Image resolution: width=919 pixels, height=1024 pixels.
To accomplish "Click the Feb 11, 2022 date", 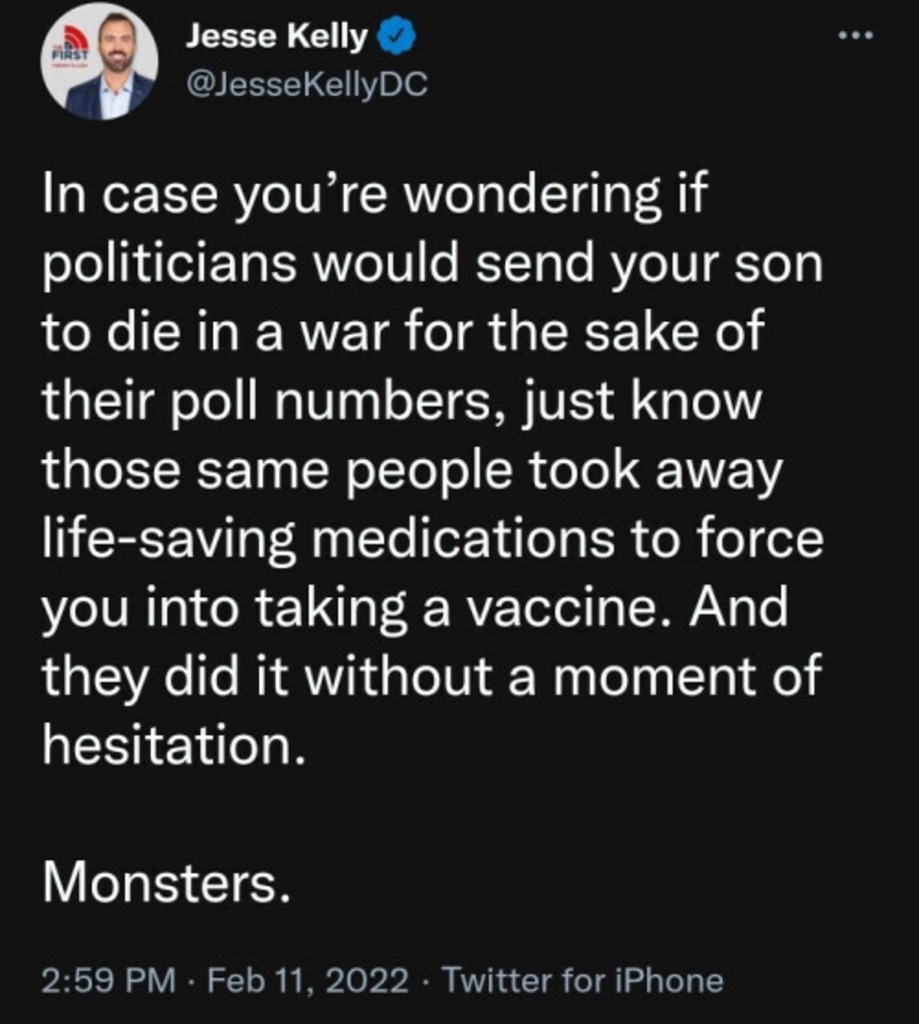I will pyautogui.click(x=308, y=980).
